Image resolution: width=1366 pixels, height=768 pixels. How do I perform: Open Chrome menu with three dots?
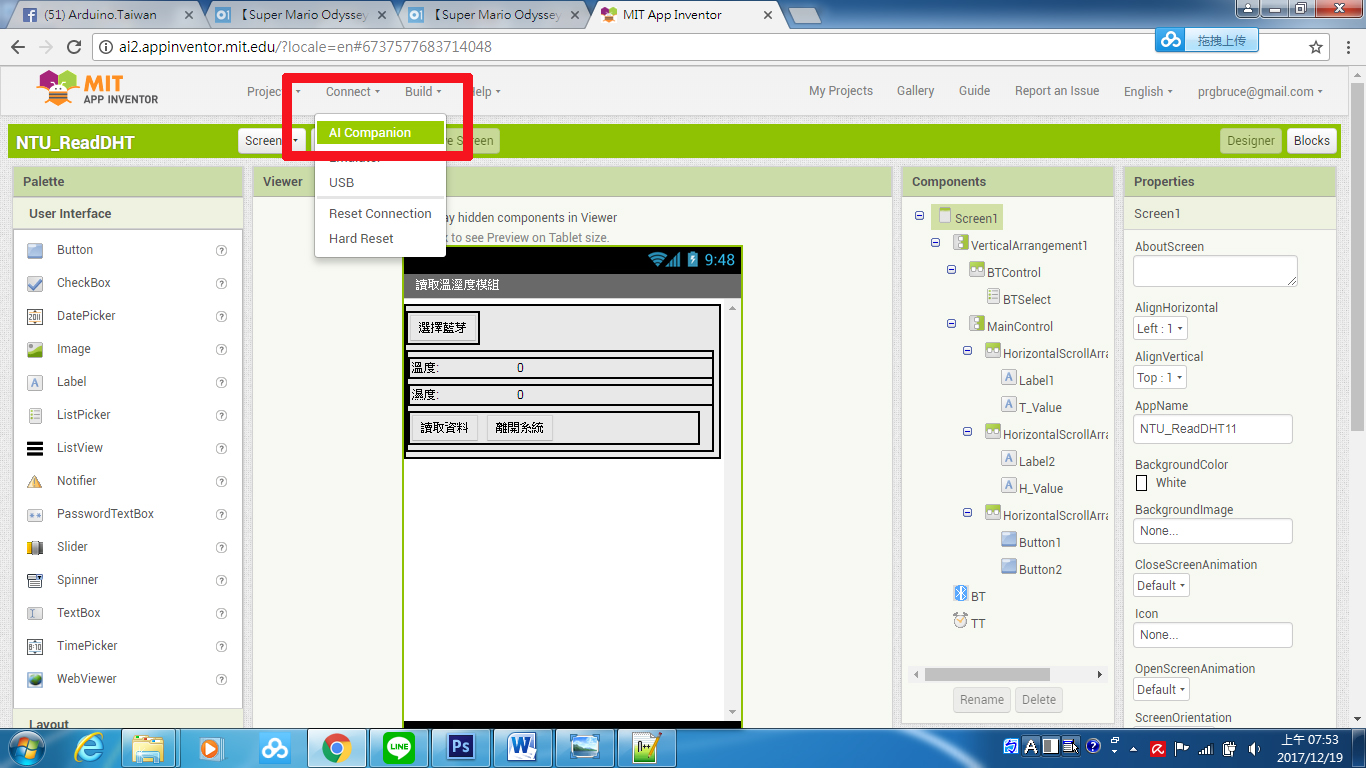click(1346, 47)
